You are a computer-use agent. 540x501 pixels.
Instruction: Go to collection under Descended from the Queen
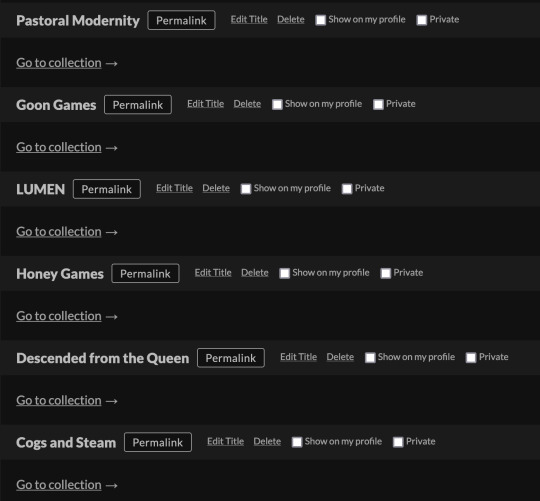click(59, 400)
